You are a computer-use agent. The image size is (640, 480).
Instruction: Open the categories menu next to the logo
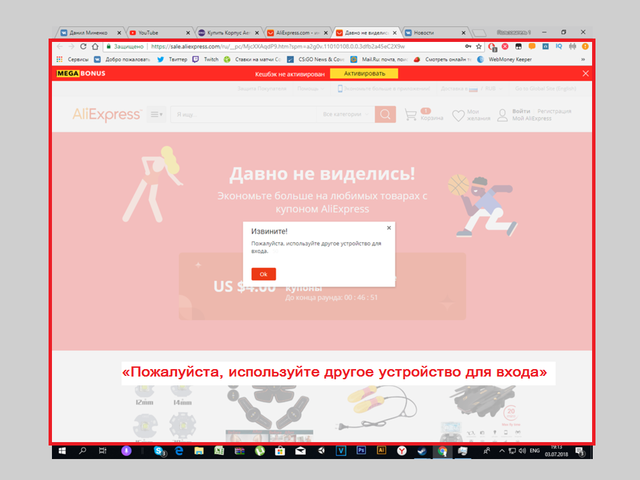tap(156, 114)
